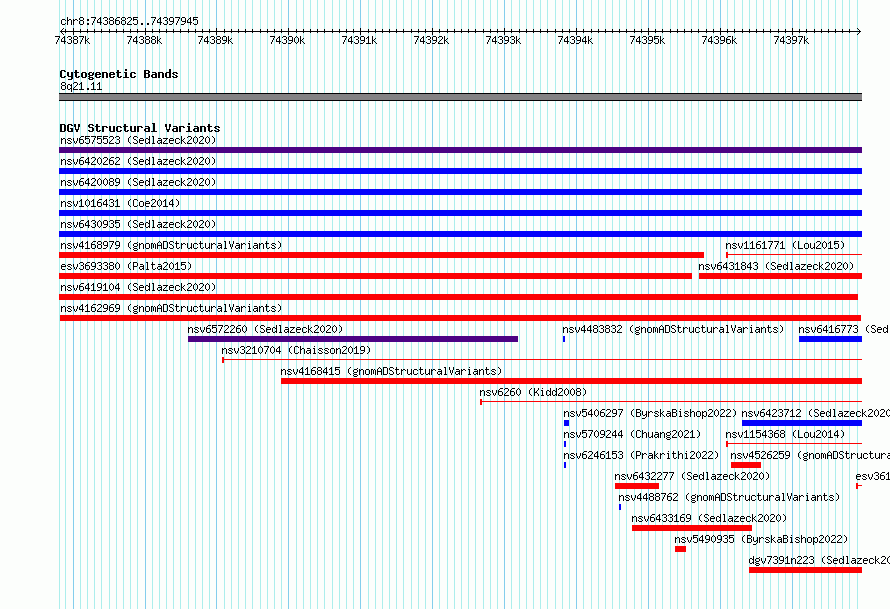Click blue bar under nsv1016431
Viewport: 890px width, 609px height.
click(460, 213)
